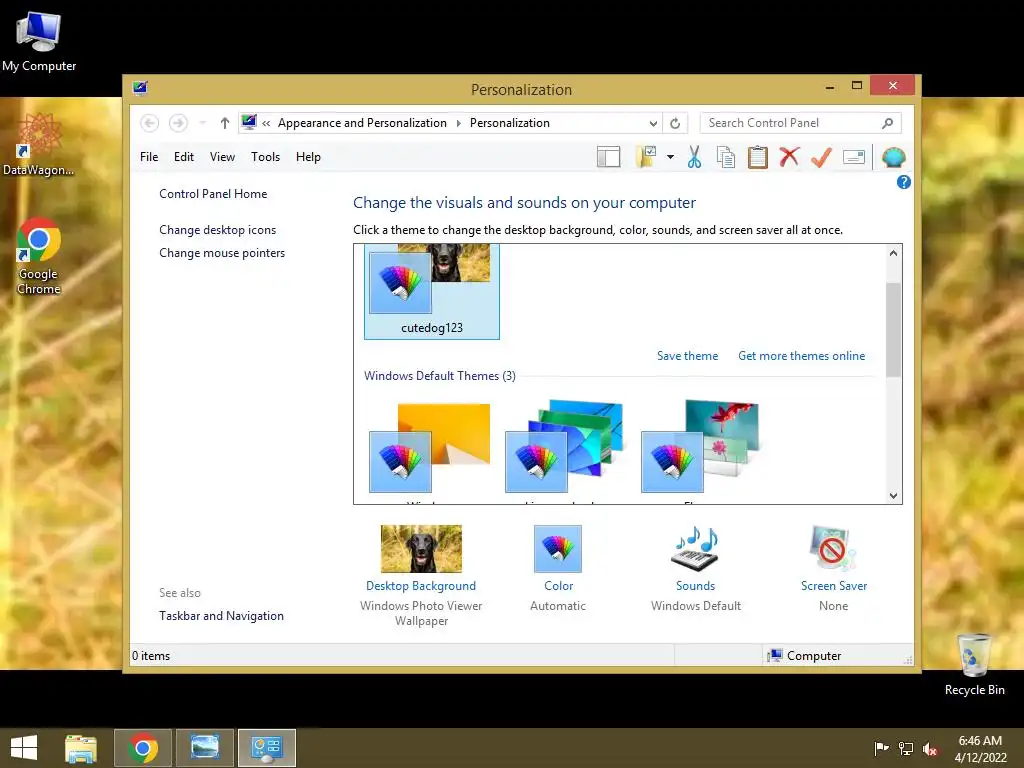Screen dimensions: 1024x768
Task: Open the blue Help question mark
Action: pyautogui.click(x=903, y=182)
